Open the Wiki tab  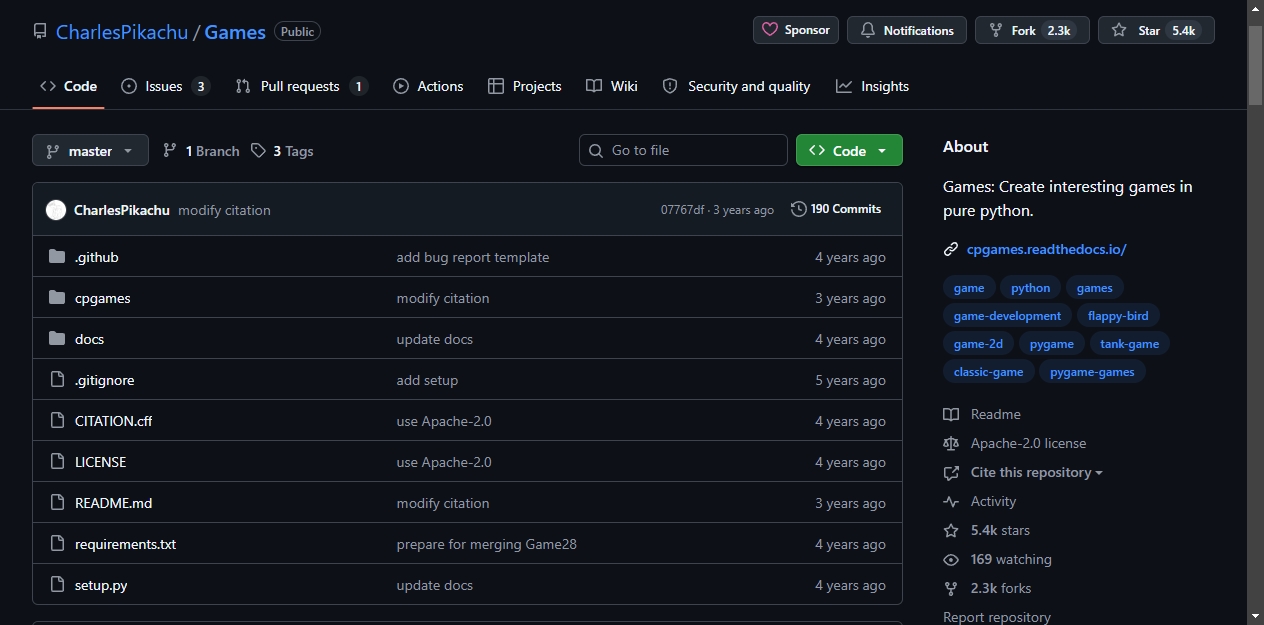point(611,86)
